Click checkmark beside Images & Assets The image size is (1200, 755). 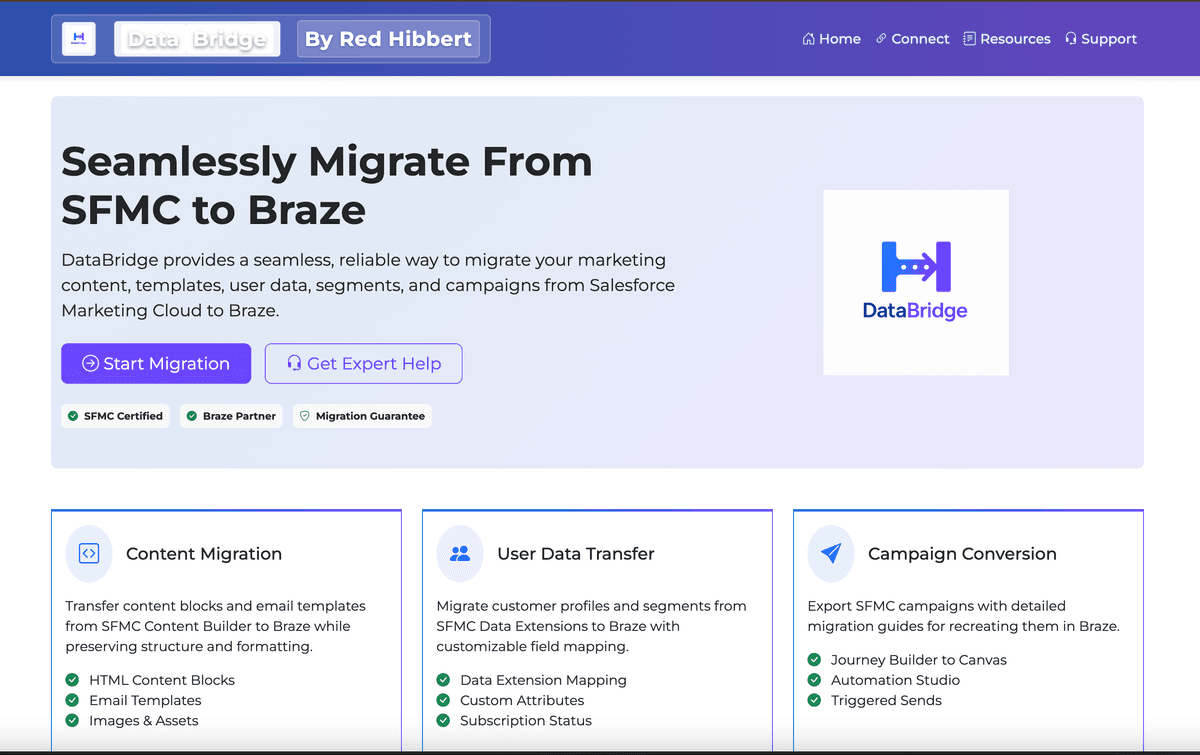73,720
